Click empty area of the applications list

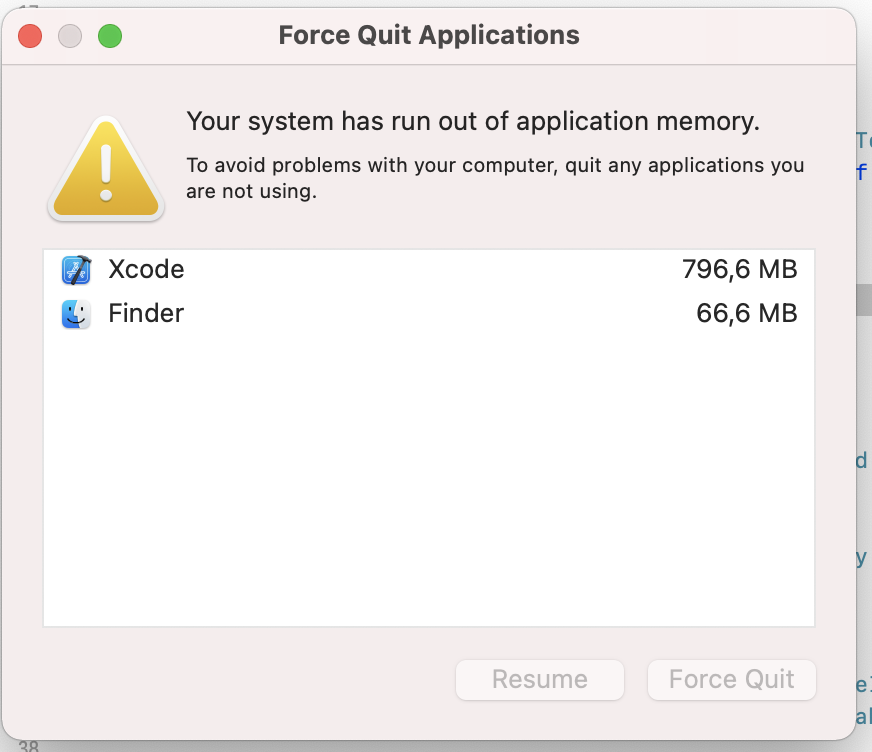pos(428,480)
